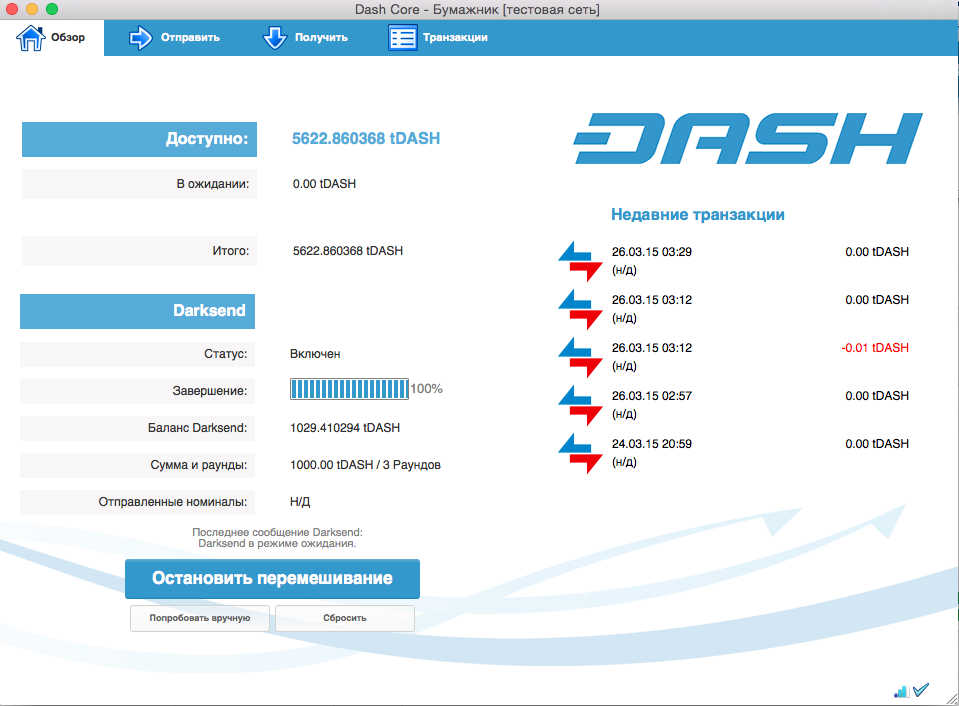959x706 pixels.
Task: Click the Доступно header label
Action: coord(139,139)
